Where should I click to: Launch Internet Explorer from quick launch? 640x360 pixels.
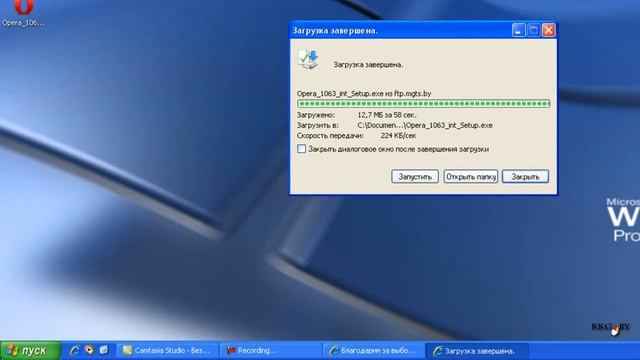(x=74, y=350)
